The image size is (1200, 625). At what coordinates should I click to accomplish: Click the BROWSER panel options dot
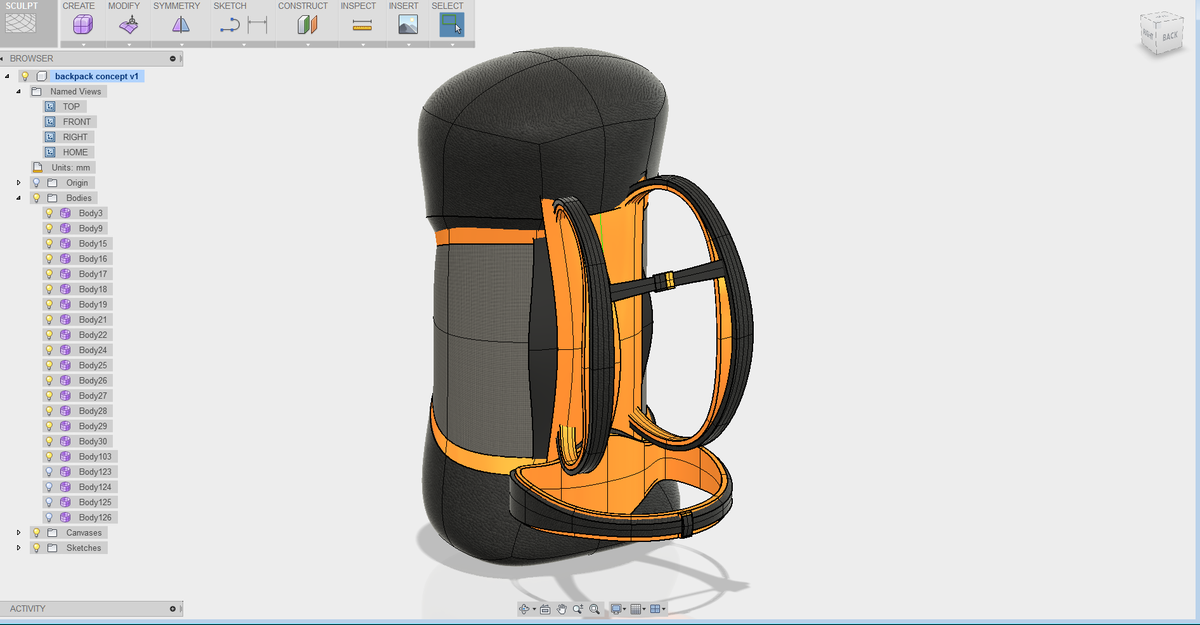(172, 58)
